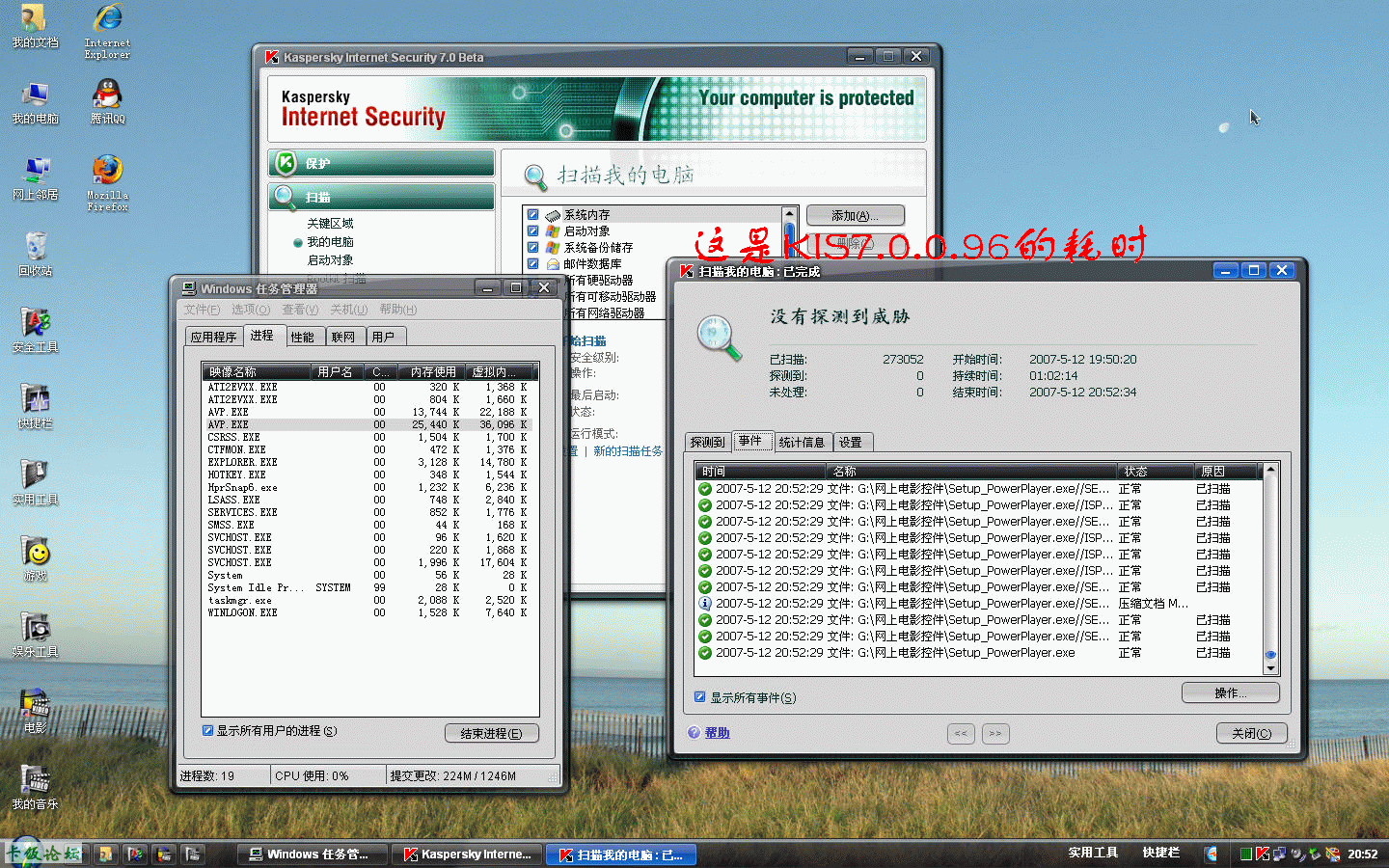Toggle the 显示所有事件 checkbox
1389x868 pixels.
(699, 697)
